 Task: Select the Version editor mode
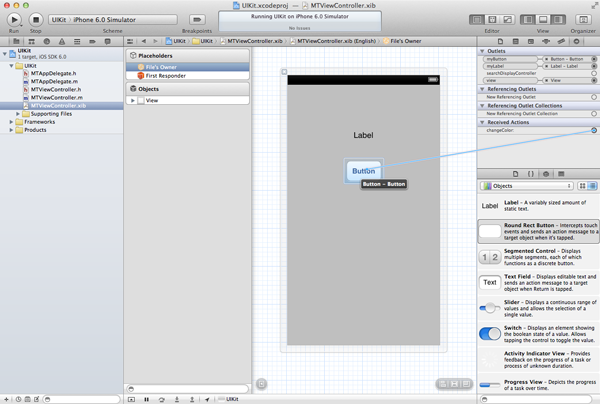coord(507,20)
